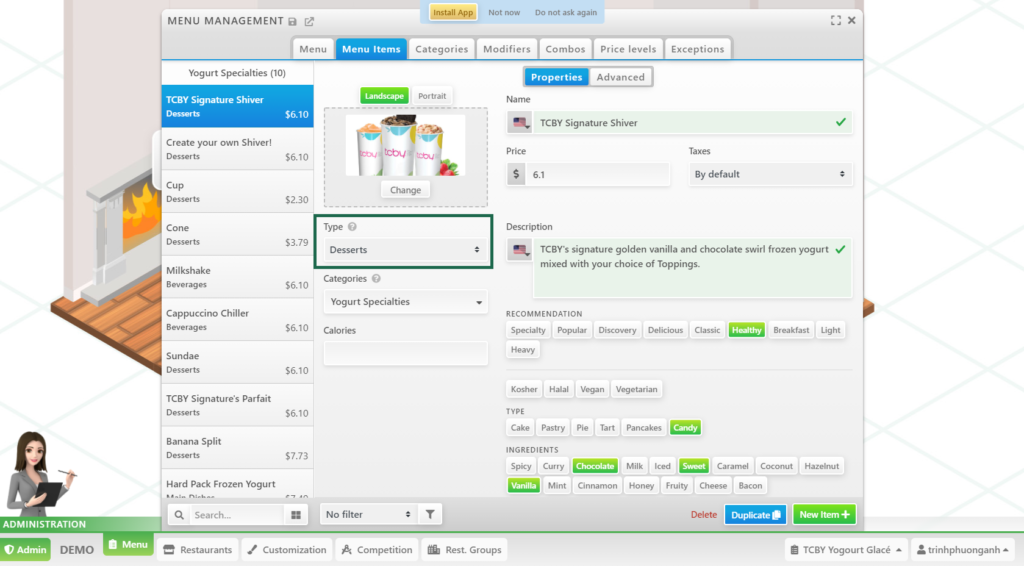Image resolution: width=1024 pixels, height=566 pixels.
Task: Open the Taxes dropdown set to By default
Action: 771,174
